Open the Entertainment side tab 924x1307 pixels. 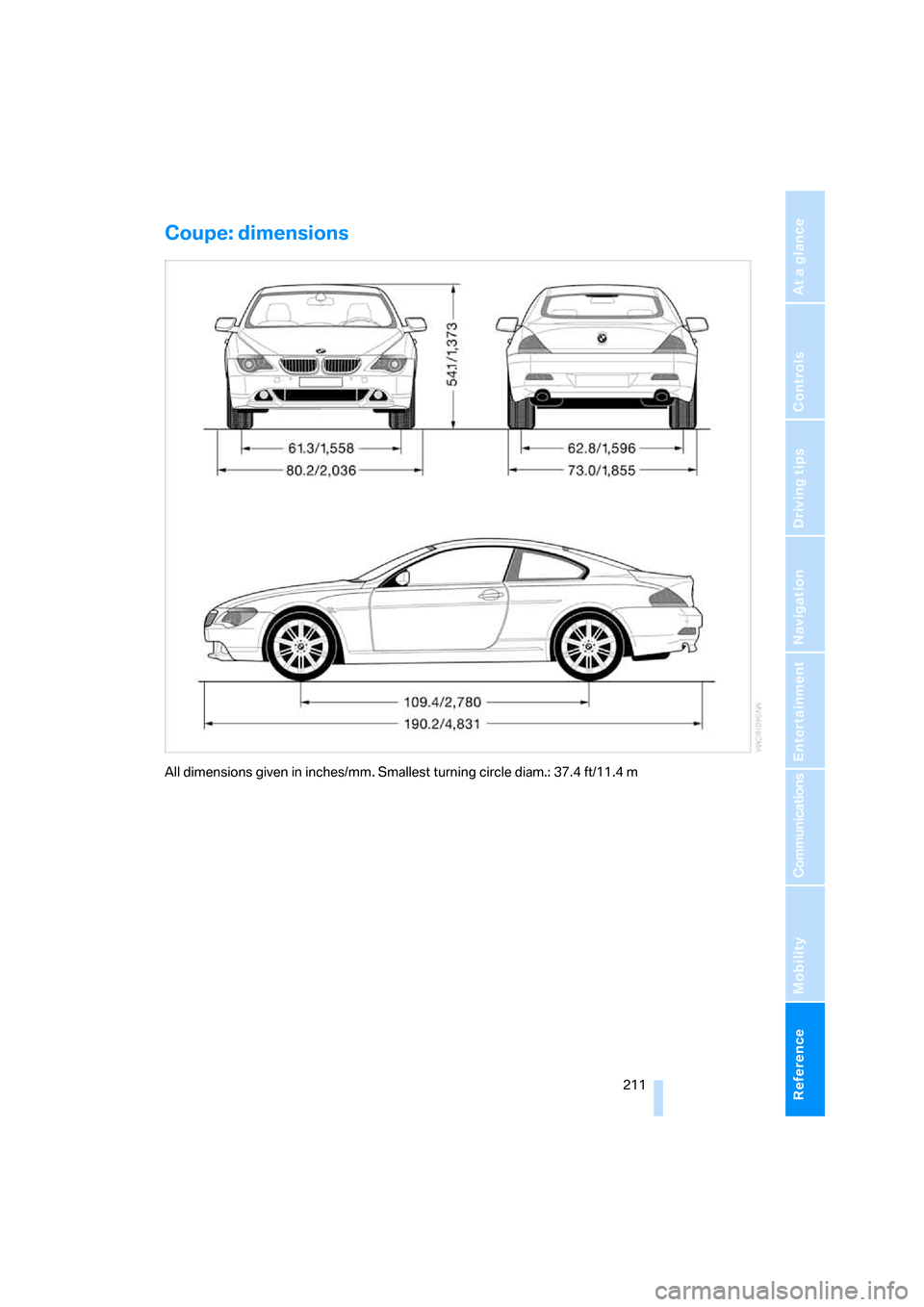click(805, 710)
